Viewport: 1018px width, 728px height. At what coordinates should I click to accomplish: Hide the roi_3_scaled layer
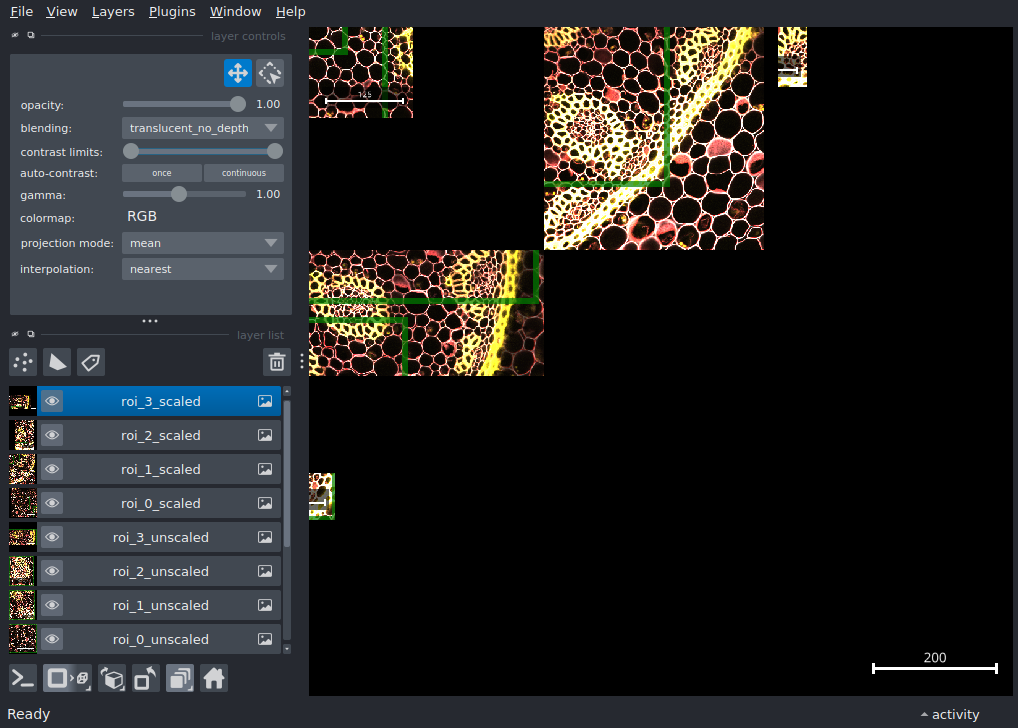pyautogui.click(x=52, y=401)
